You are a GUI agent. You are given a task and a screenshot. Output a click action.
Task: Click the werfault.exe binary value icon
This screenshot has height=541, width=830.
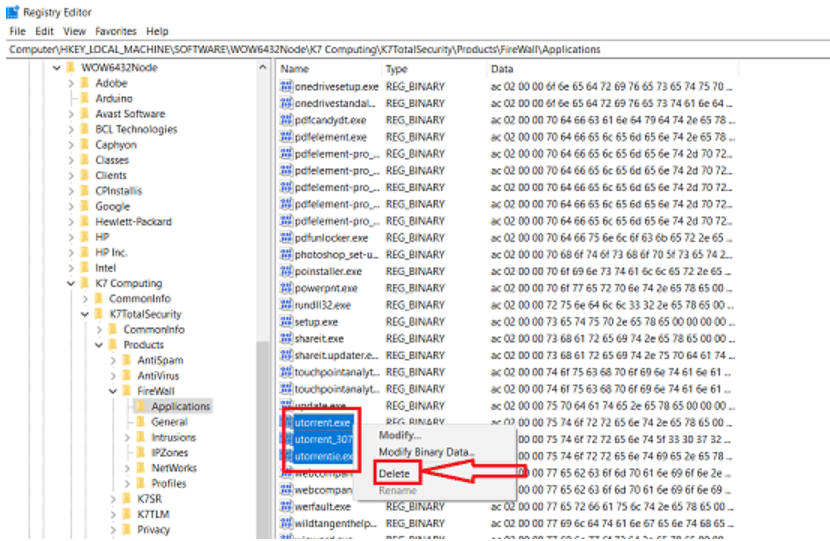[x=286, y=507]
